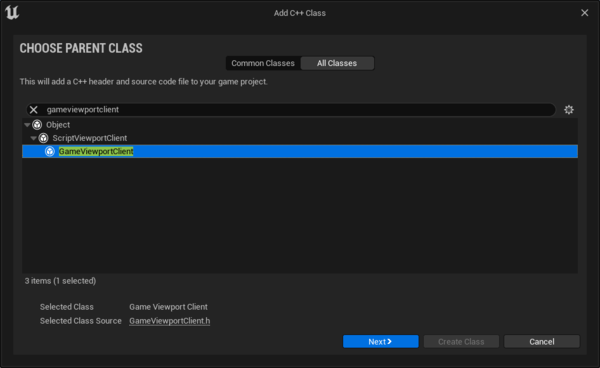Image resolution: width=600 pixels, height=368 pixels.
Task: Click the Unreal Engine logo icon
Action: point(12,13)
